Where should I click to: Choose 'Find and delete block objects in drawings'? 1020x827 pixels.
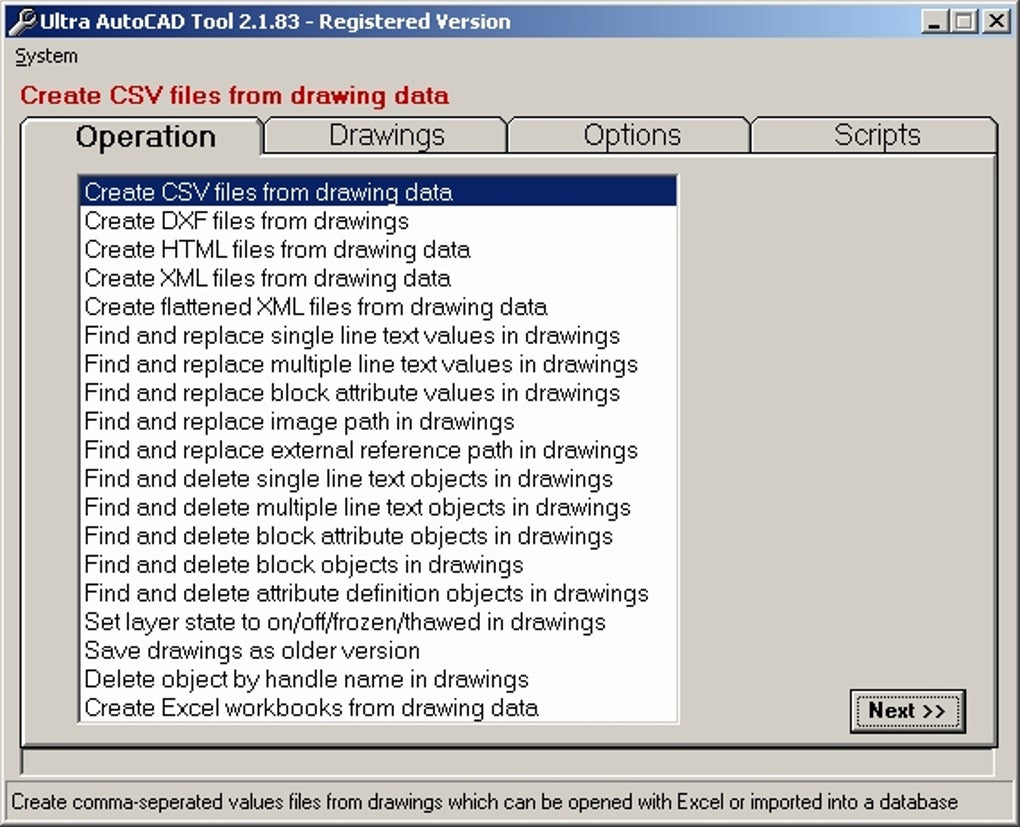(378, 565)
